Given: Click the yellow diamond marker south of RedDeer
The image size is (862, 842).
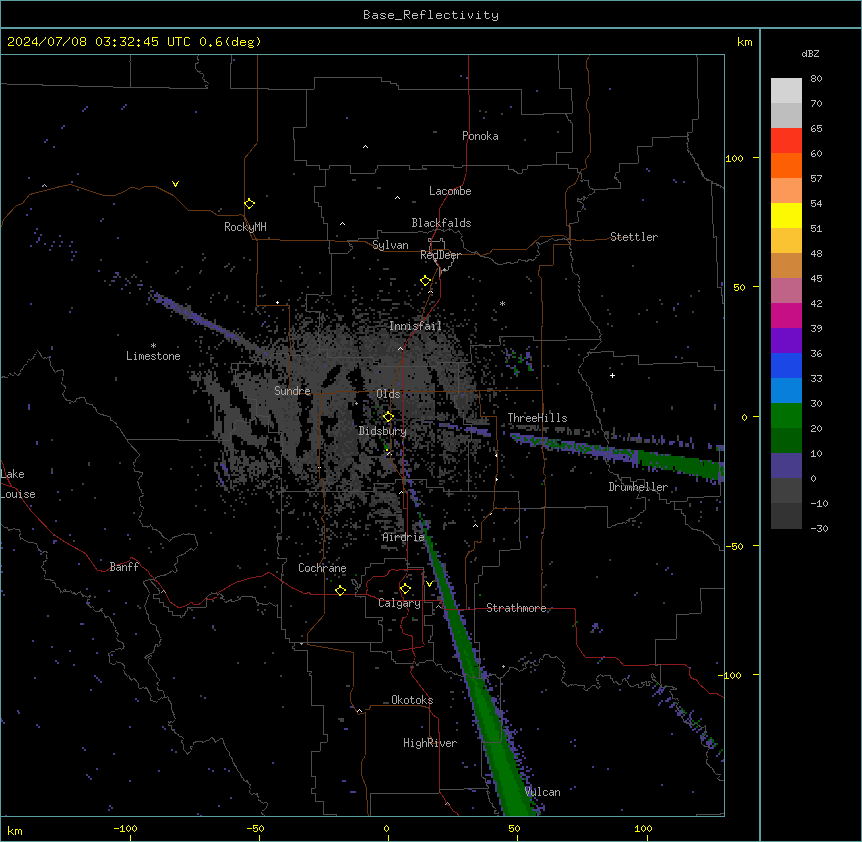Looking at the screenshot, I should (x=425, y=281).
